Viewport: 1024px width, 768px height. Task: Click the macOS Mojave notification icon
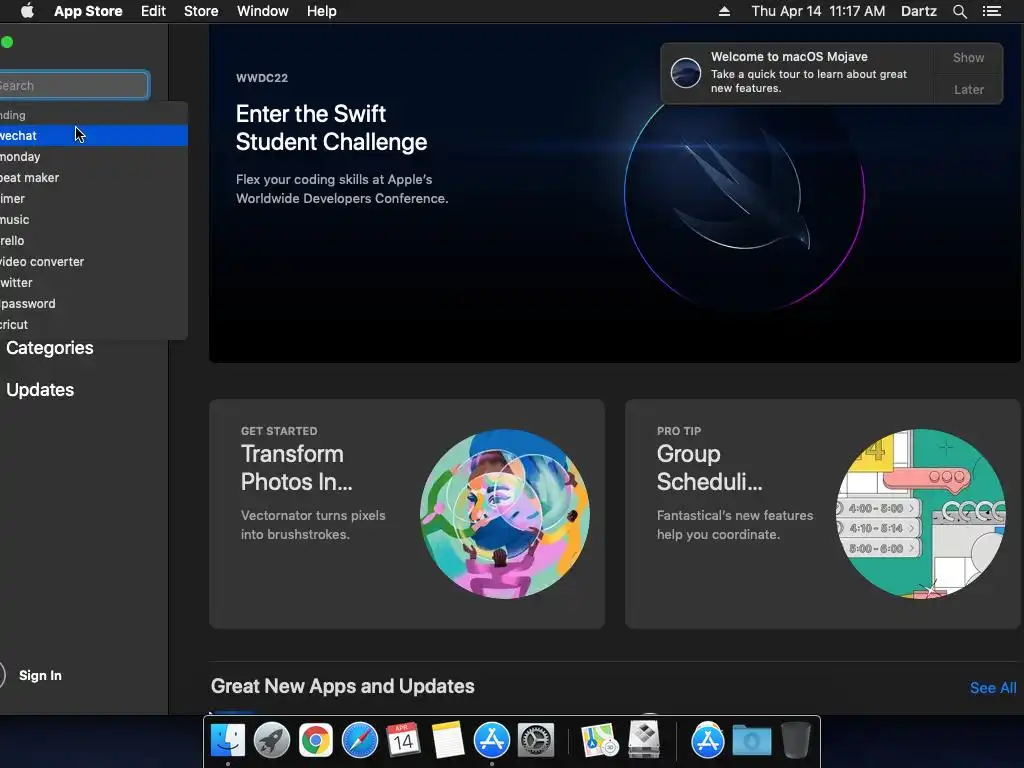pyautogui.click(x=686, y=72)
